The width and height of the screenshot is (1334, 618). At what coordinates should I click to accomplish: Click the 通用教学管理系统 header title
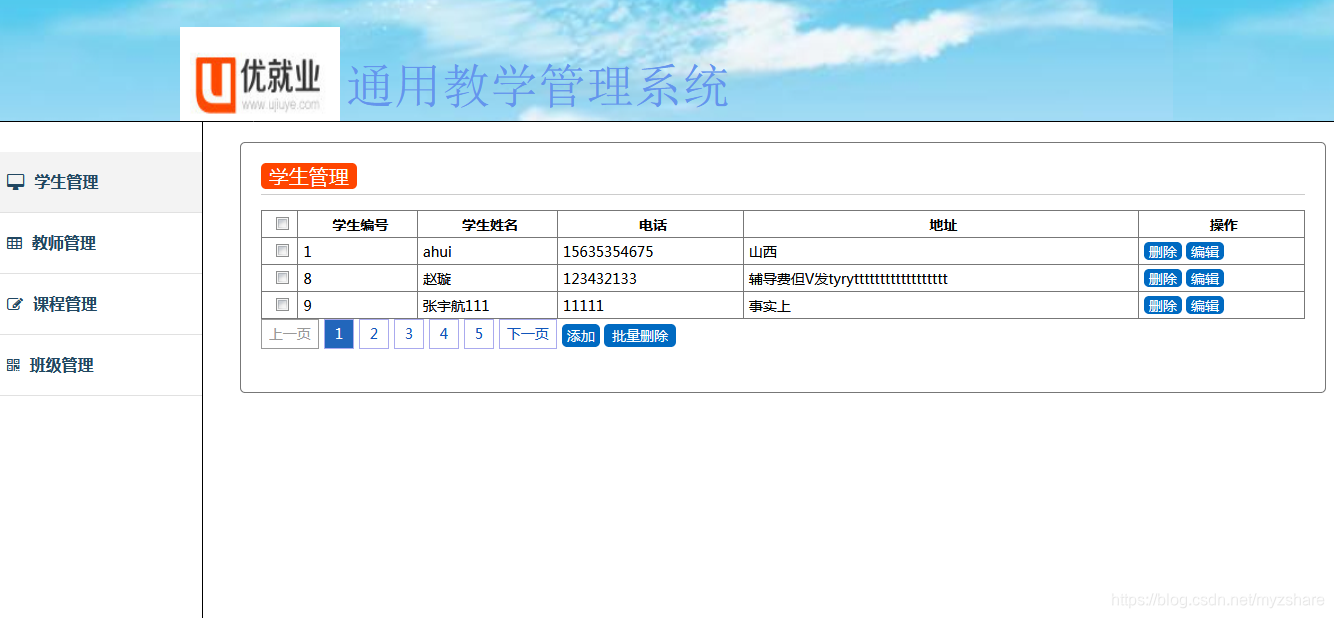[538, 86]
